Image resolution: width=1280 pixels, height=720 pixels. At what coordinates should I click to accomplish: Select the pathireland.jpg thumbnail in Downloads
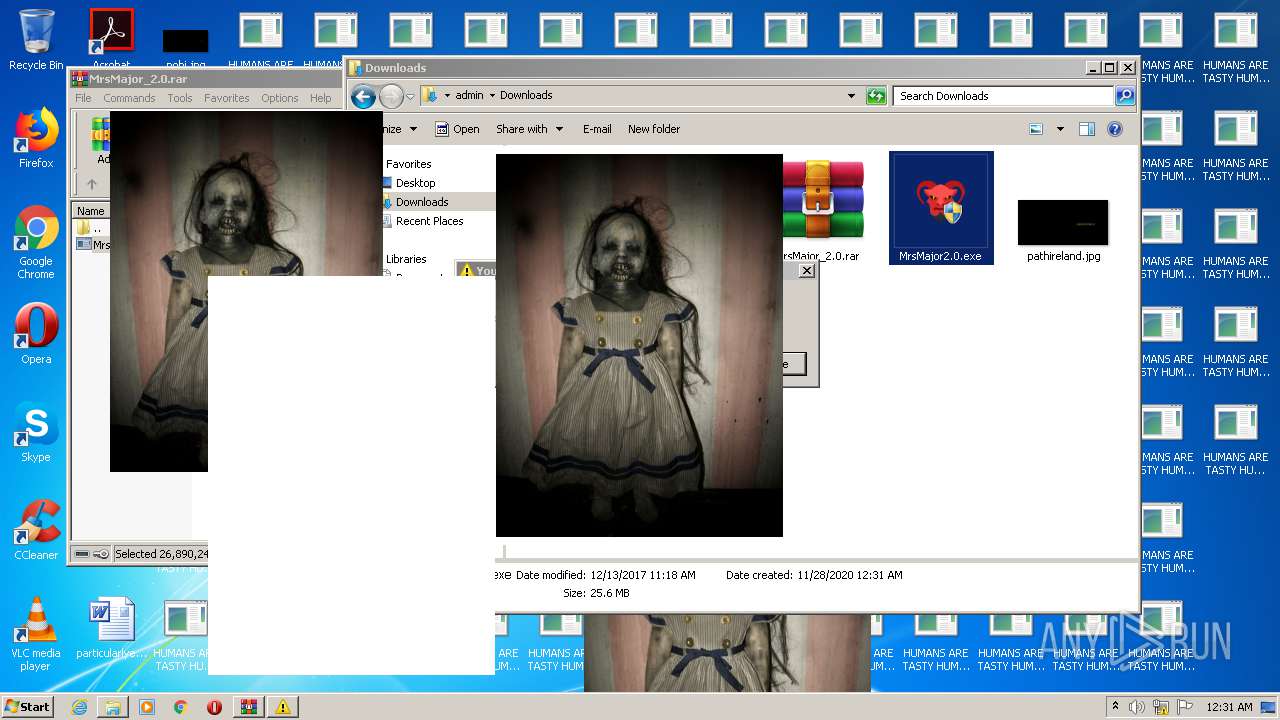[1063, 230]
